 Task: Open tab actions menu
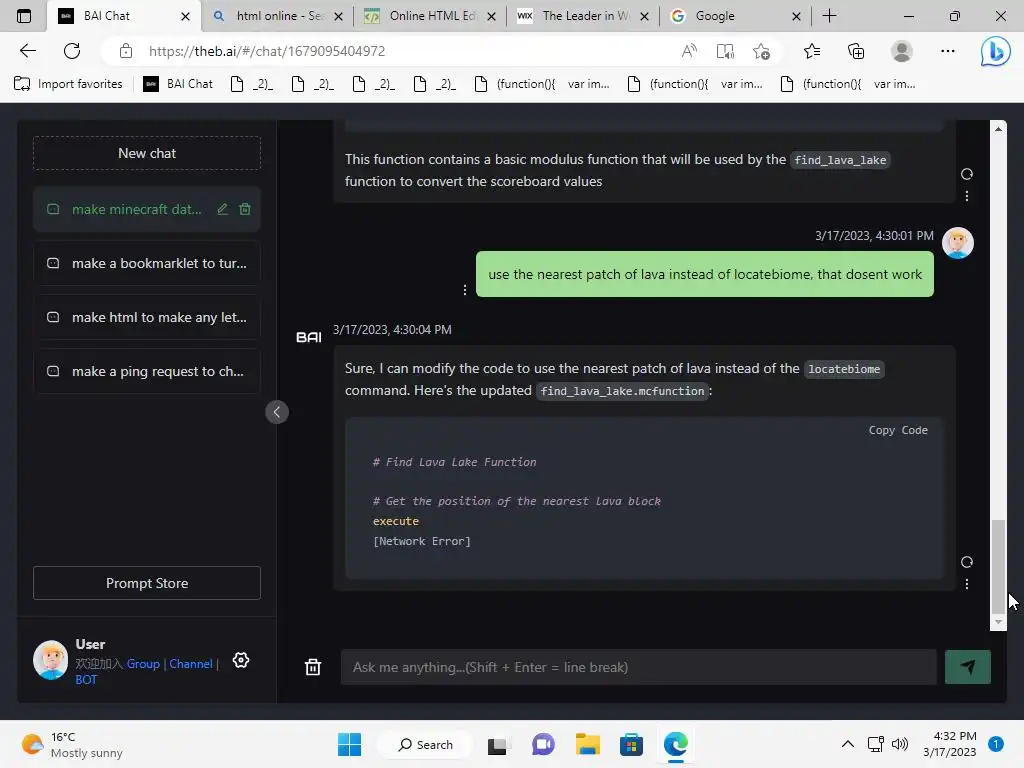point(24,16)
